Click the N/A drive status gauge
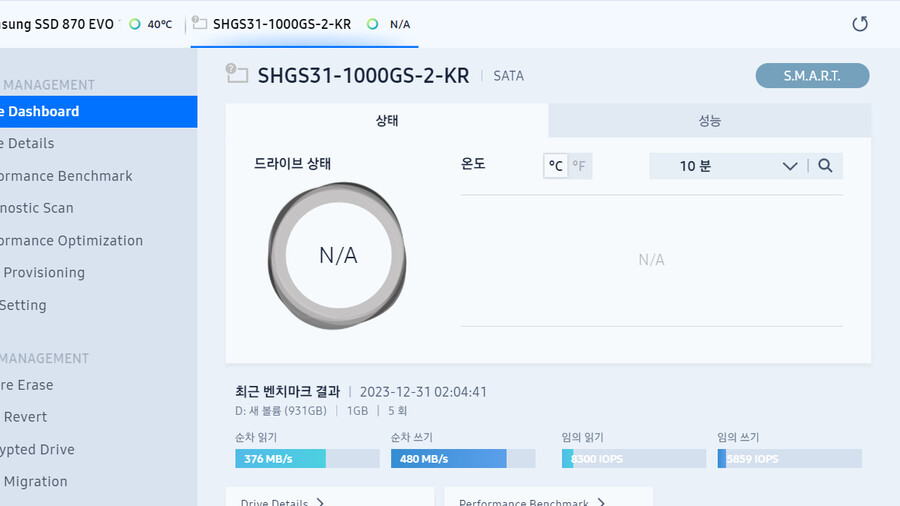This screenshot has height=506, width=900. [338, 256]
